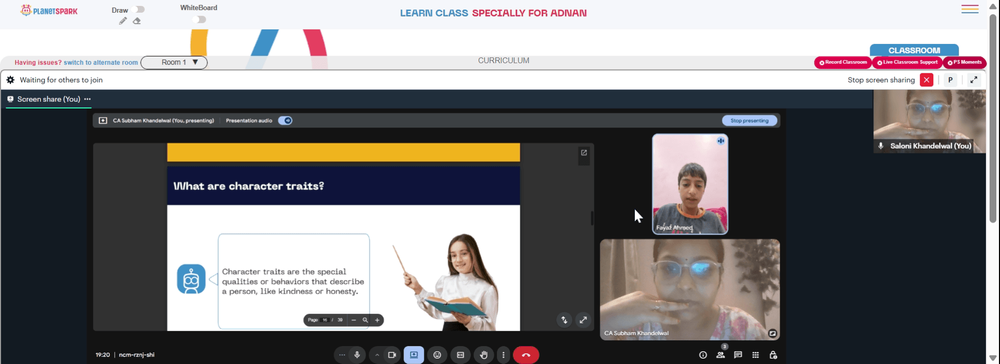
Task: Click Stop presenting button
Action: point(749,120)
